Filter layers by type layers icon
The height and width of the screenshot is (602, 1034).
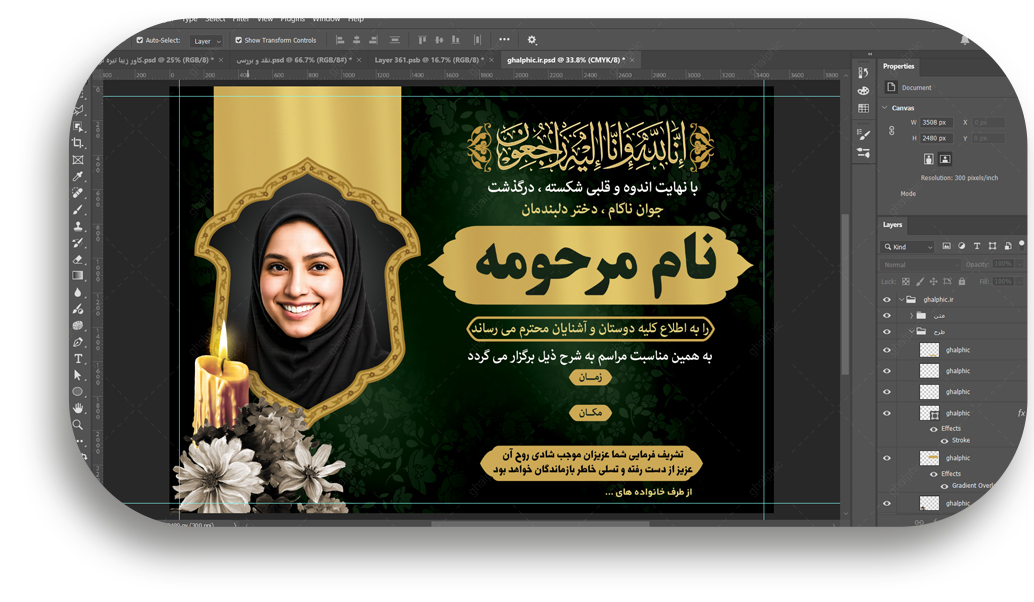977,246
